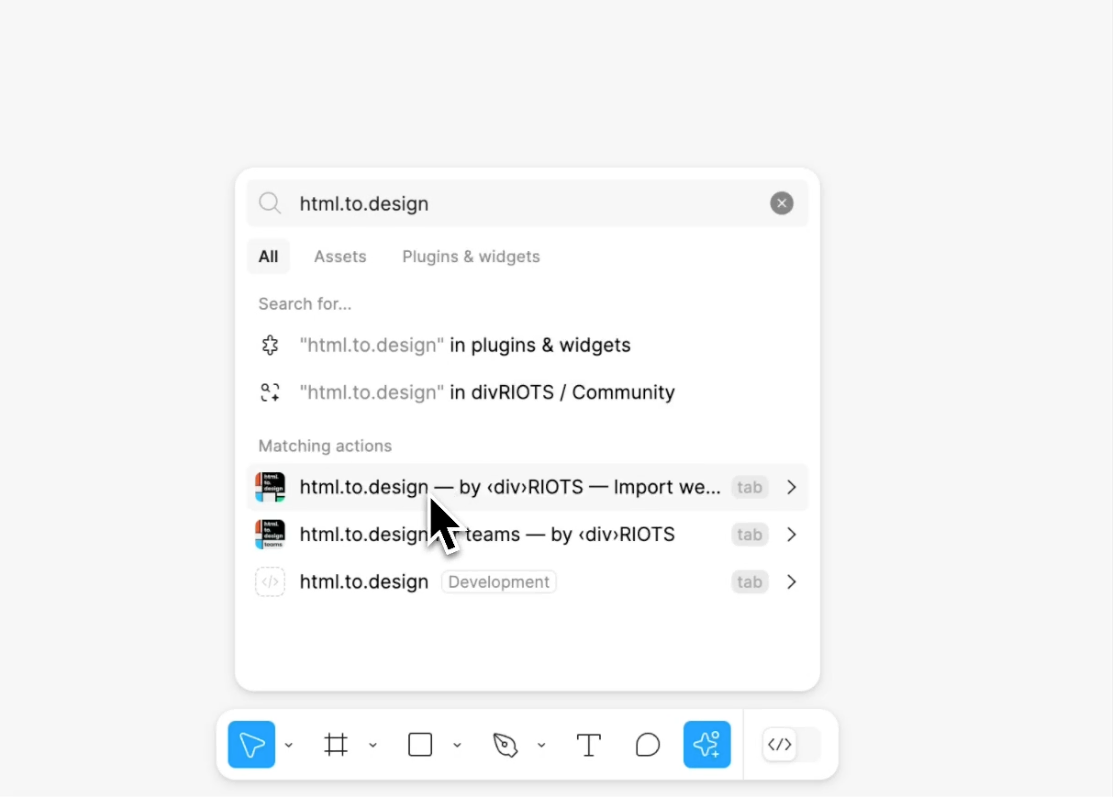Clear the search field text
Image resolution: width=1113 pixels, height=797 pixels.
pyautogui.click(x=782, y=203)
